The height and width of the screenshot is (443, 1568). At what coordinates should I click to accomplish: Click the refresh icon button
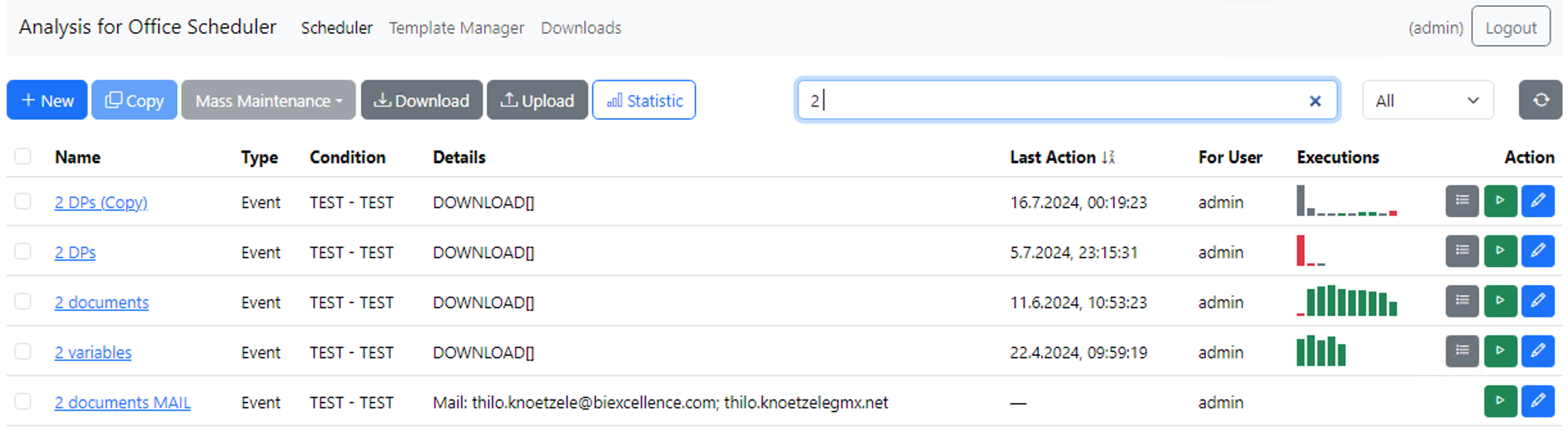[1540, 100]
